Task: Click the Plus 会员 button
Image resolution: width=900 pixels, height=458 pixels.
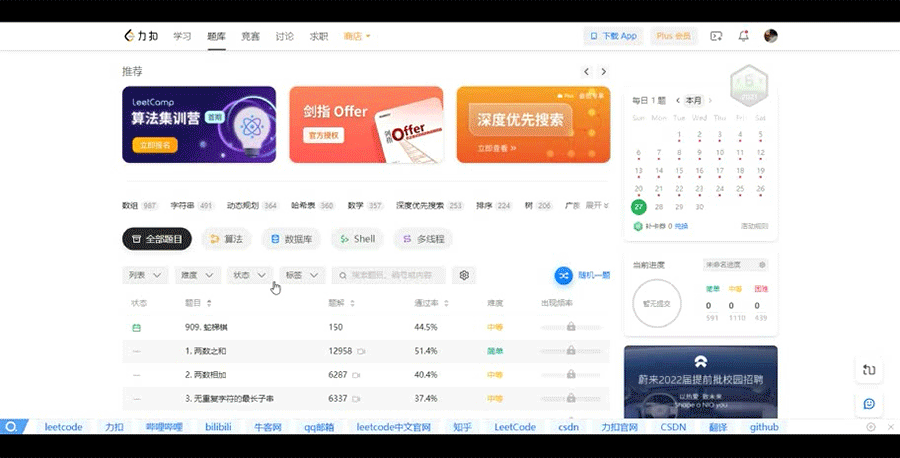Action: pyautogui.click(x=674, y=36)
